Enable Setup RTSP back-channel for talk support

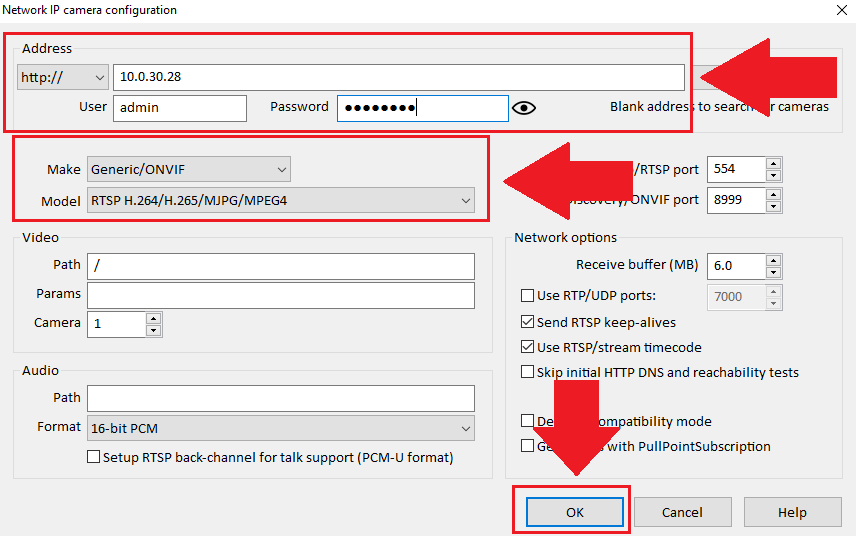click(94, 457)
